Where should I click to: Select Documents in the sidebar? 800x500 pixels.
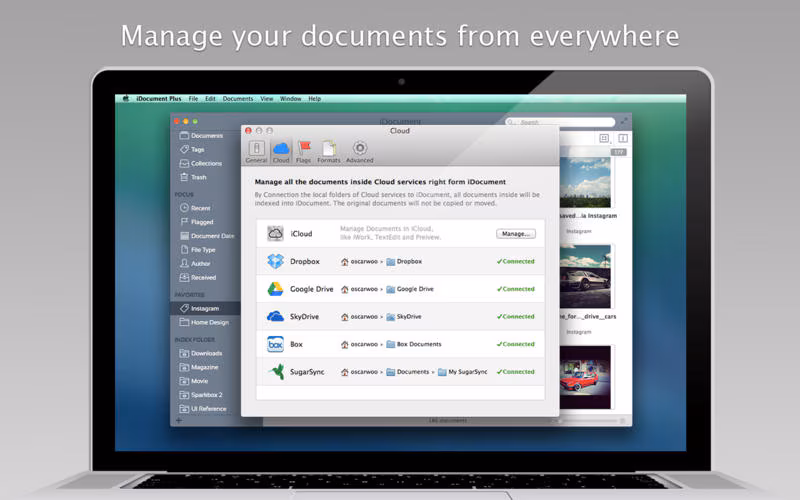(202, 136)
